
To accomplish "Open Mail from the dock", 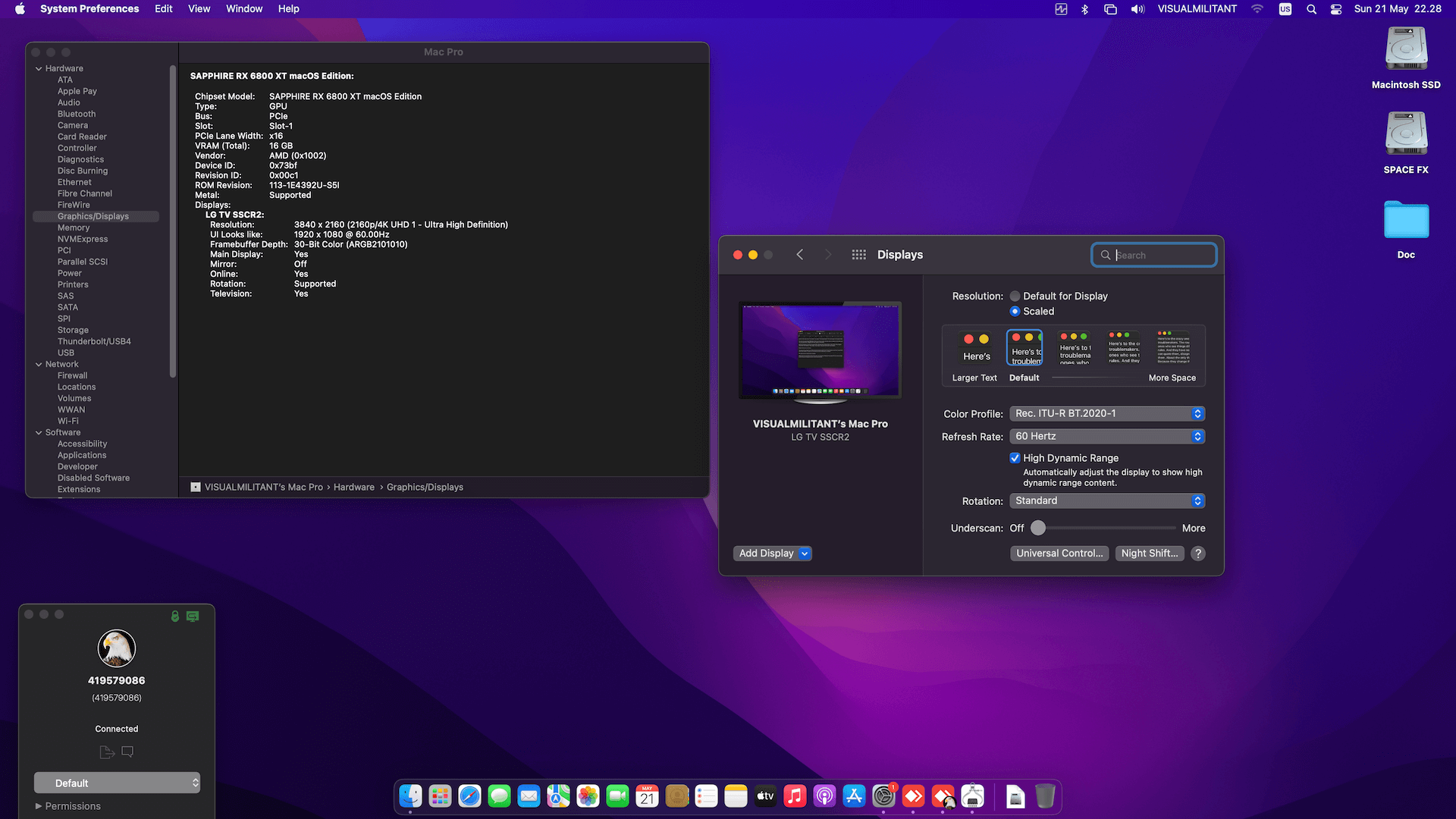I will [529, 796].
